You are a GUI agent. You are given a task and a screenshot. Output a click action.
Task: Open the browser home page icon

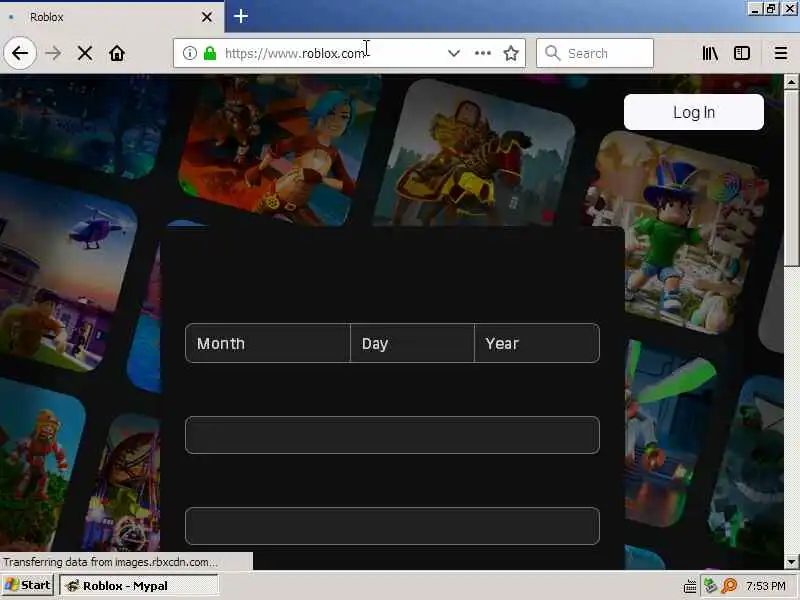tap(117, 53)
